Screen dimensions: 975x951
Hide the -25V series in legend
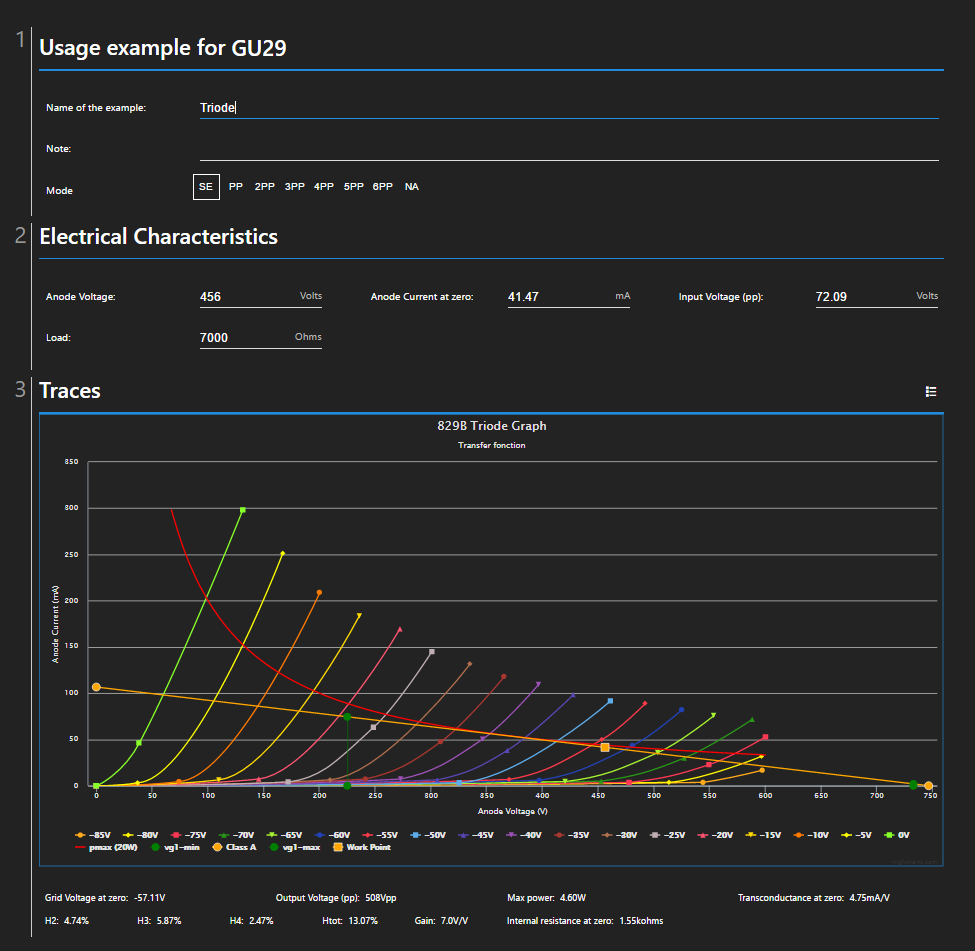point(668,835)
